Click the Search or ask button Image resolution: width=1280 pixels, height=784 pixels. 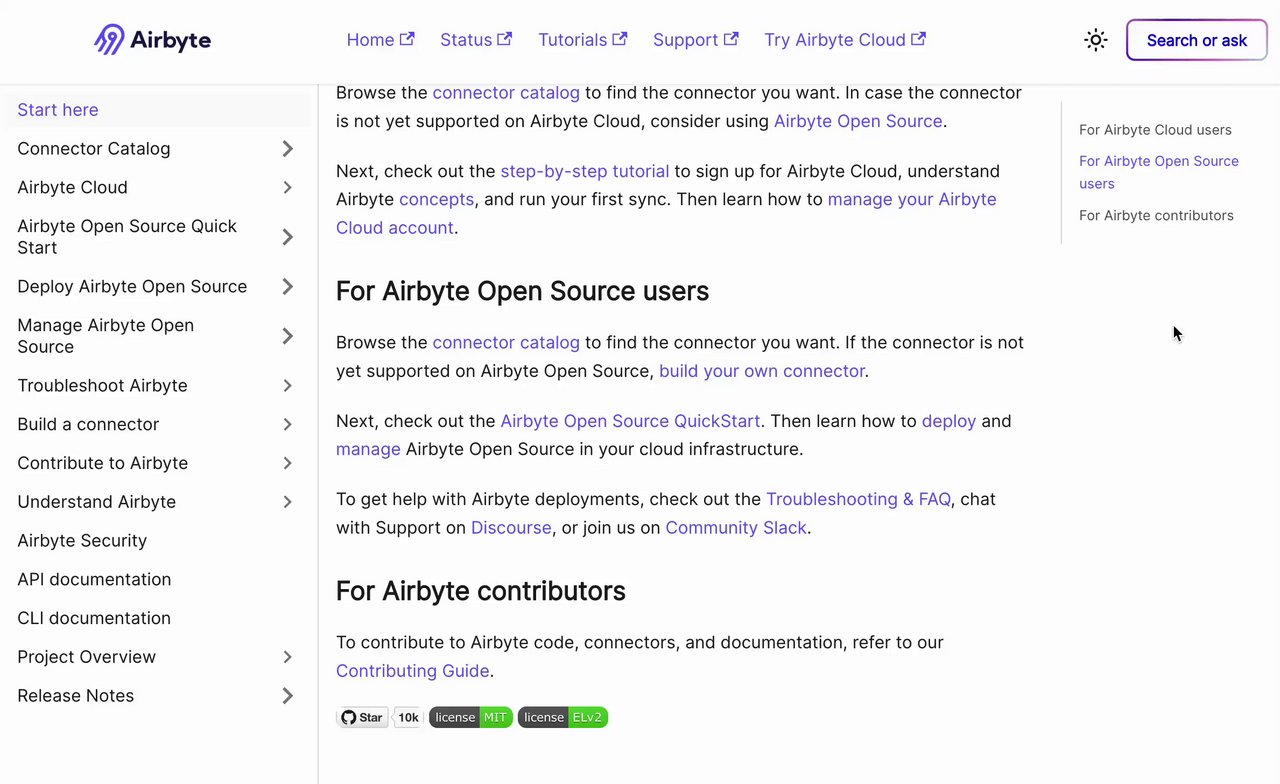pos(1196,40)
